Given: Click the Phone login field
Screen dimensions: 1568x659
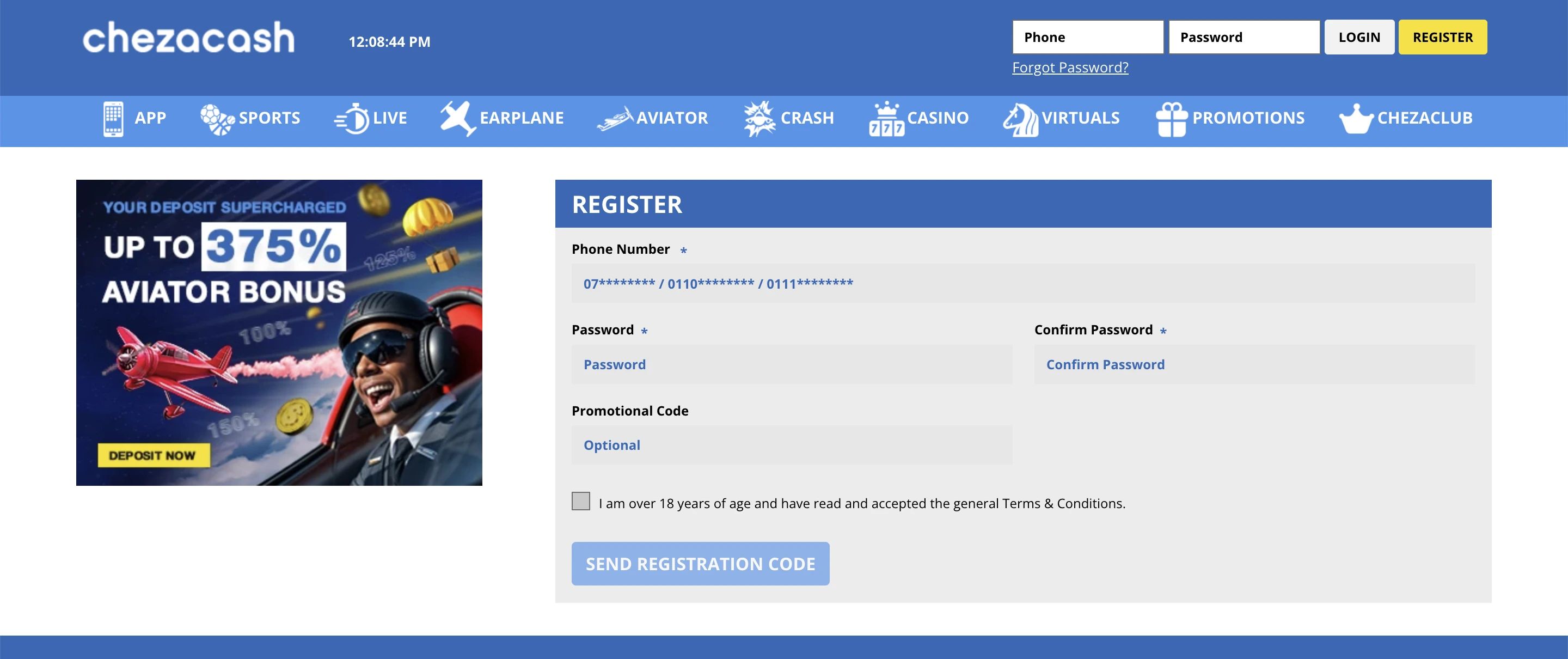Looking at the screenshot, I should [1087, 37].
